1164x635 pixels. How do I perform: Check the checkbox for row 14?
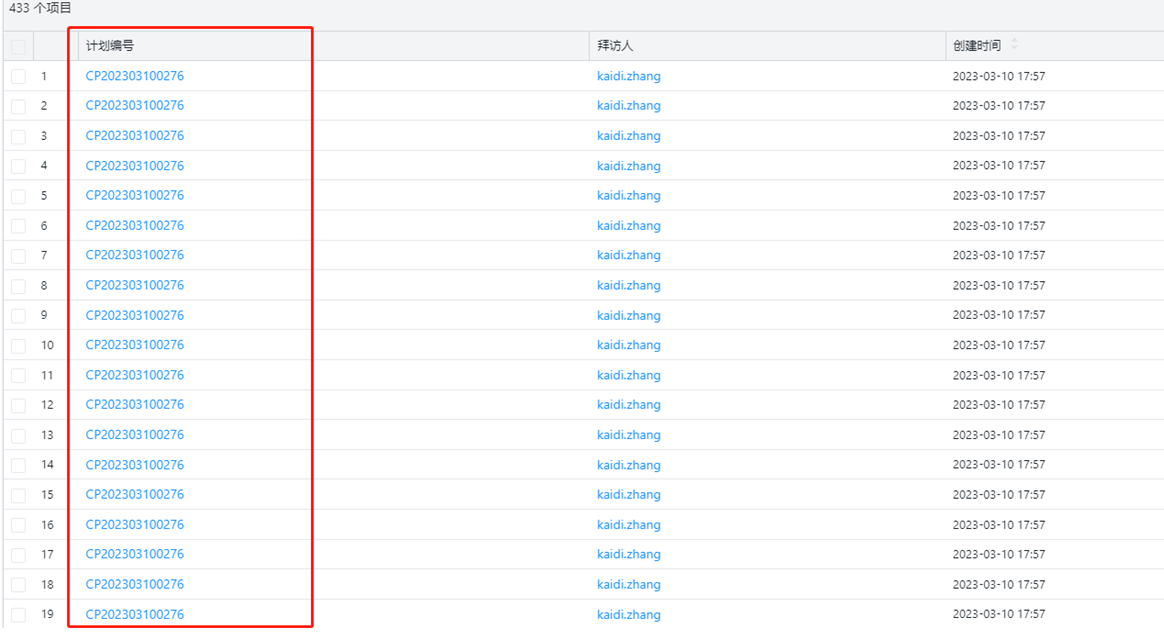19,466
